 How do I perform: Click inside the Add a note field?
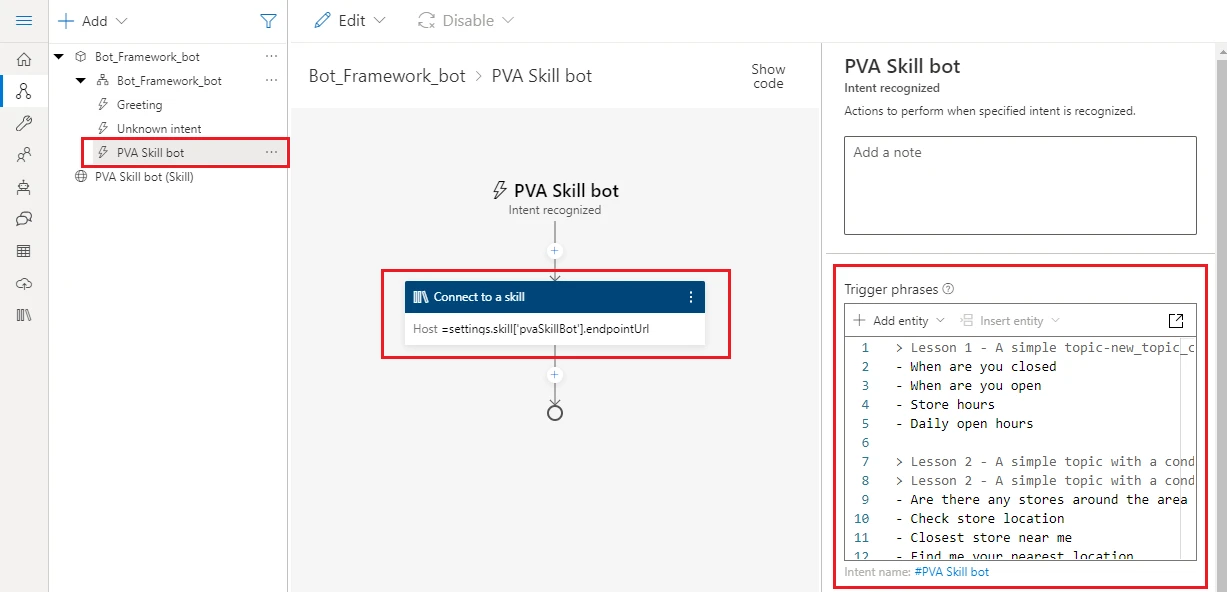(1019, 185)
